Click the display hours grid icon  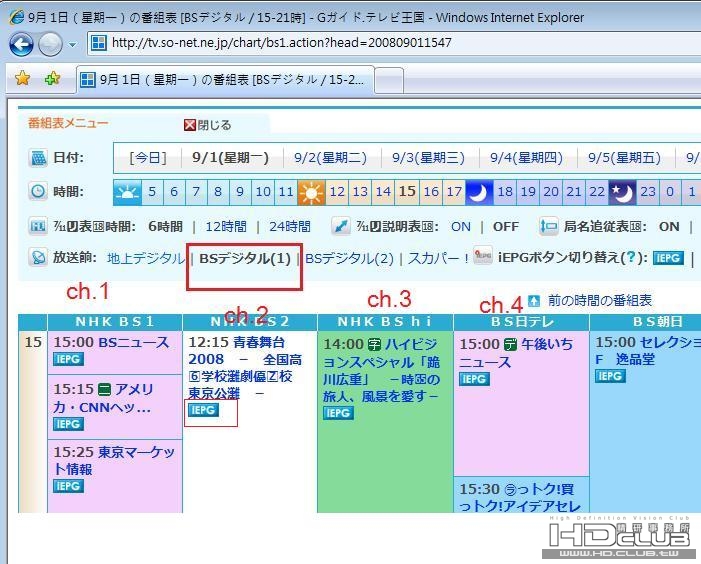(x=38, y=226)
